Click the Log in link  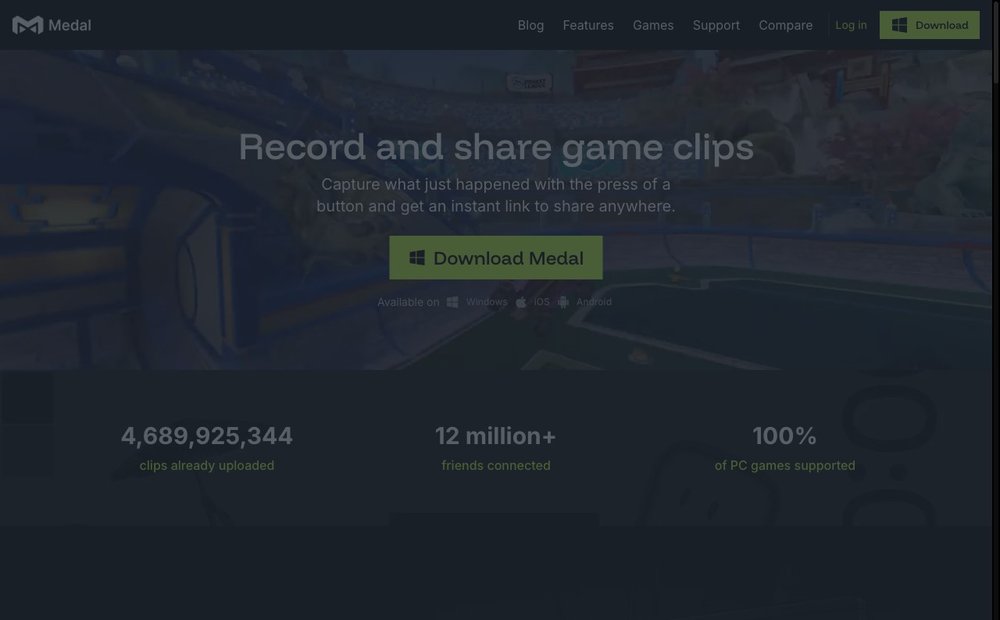pos(851,26)
